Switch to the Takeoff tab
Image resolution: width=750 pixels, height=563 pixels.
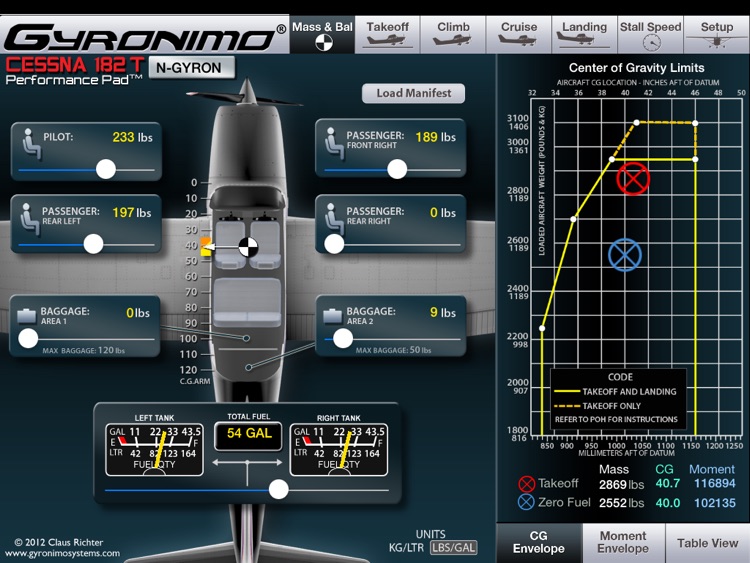point(387,34)
